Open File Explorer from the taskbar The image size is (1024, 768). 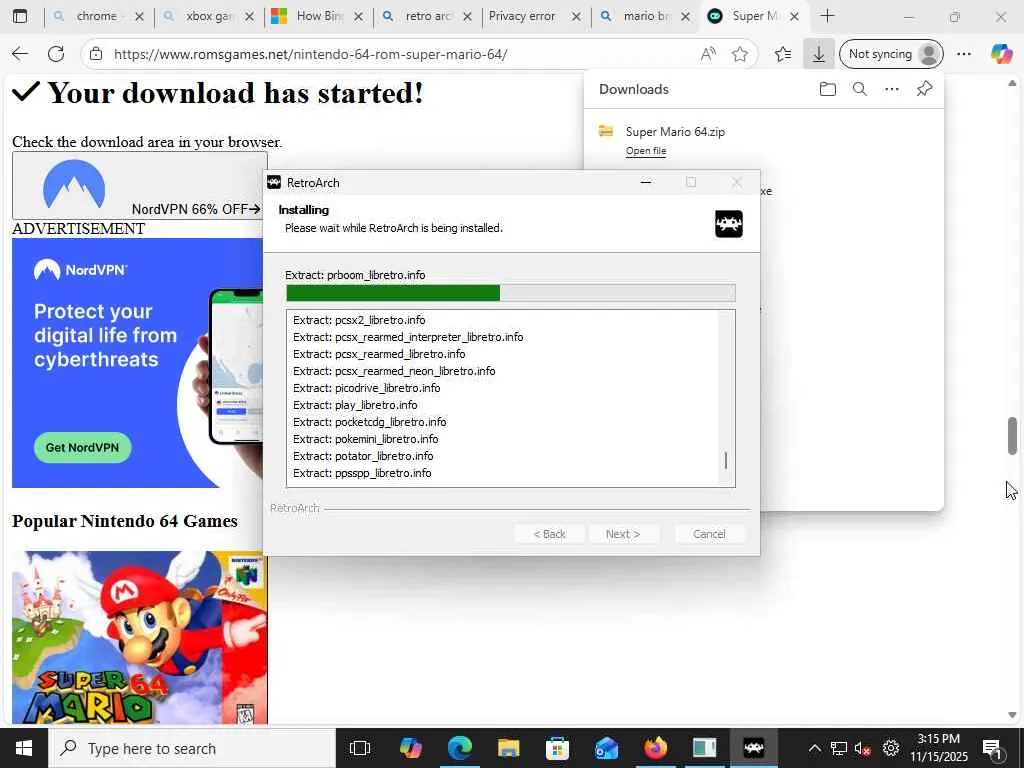click(508, 748)
